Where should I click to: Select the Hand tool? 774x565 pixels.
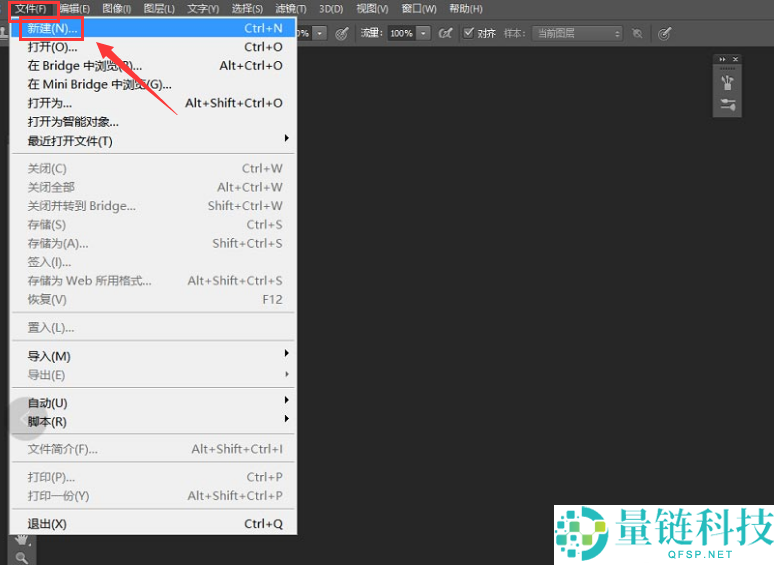[x=21, y=540]
